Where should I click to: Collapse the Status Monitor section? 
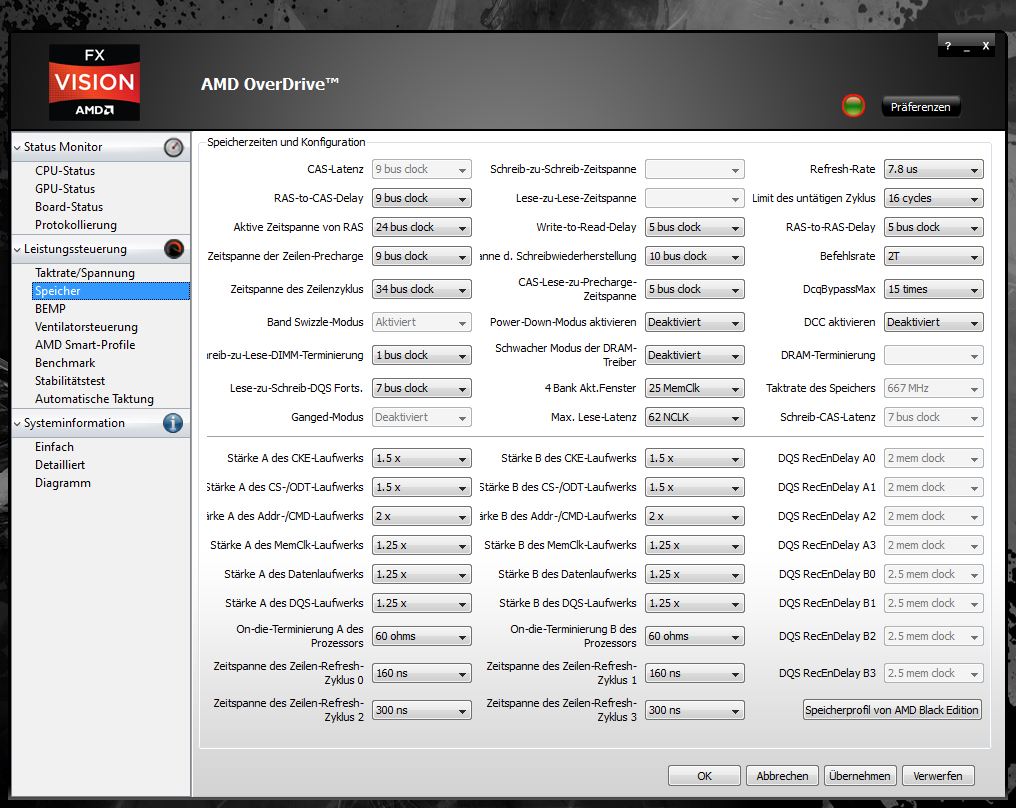click(x=17, y=148)
